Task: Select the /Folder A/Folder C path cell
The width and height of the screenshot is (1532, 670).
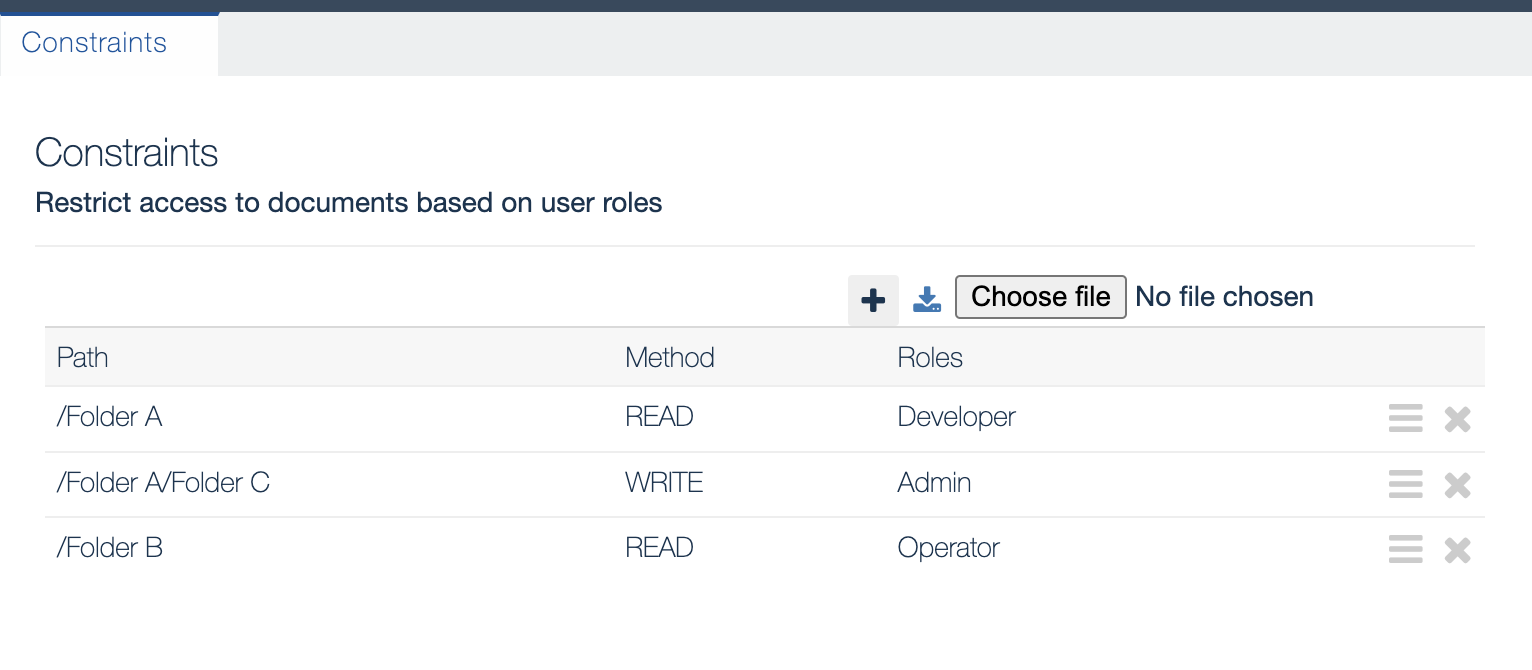Action: [164, 483]
